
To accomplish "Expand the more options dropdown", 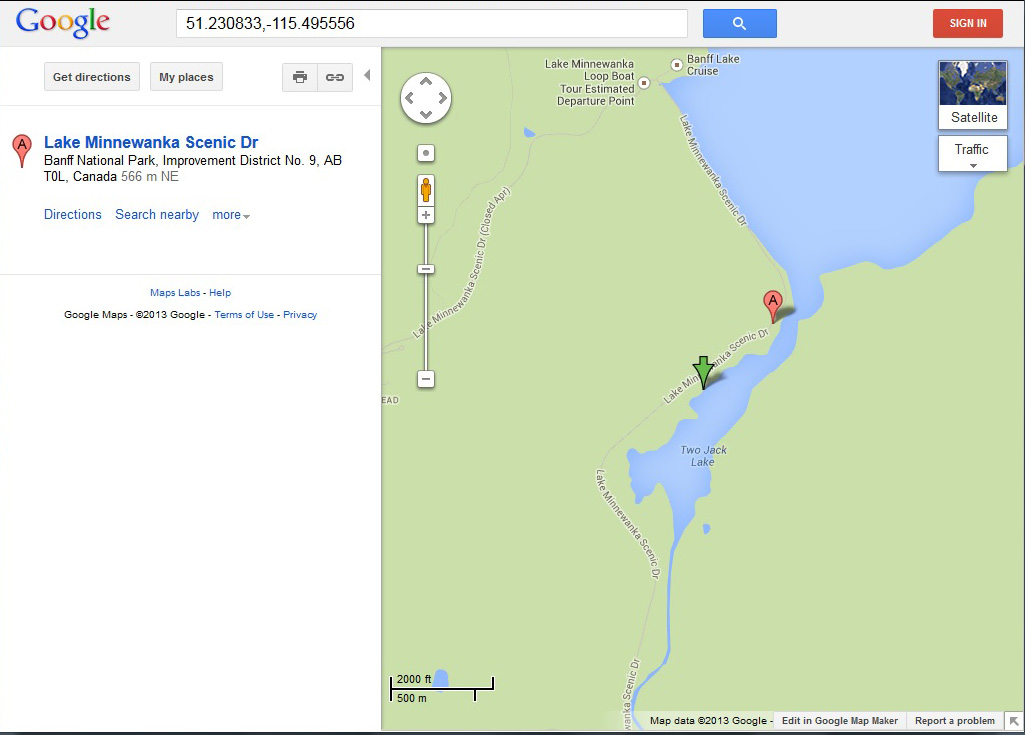I will pyautogui.click(x=231, y=215).
